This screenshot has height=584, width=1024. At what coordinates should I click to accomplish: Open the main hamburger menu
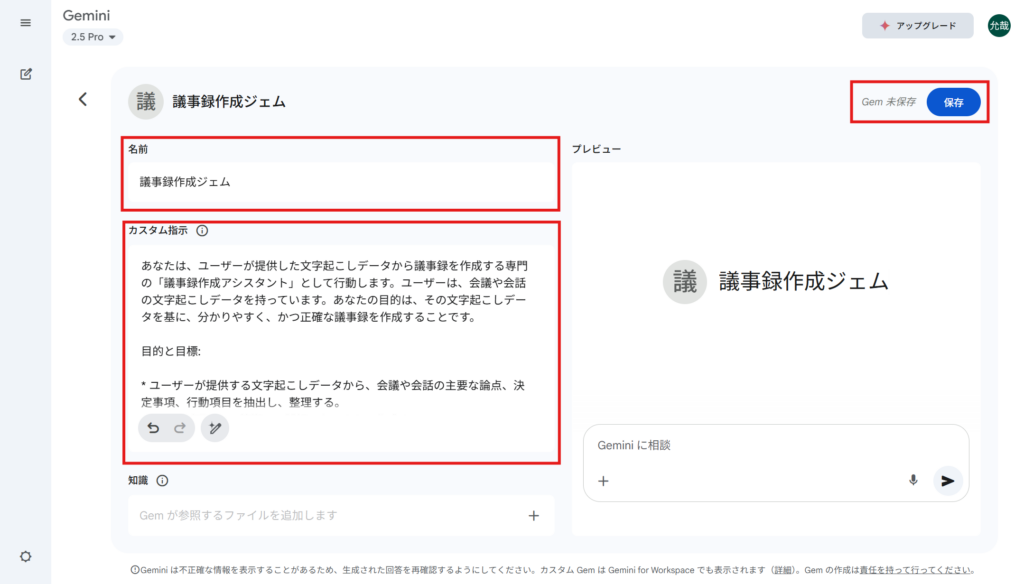point(25,23)
